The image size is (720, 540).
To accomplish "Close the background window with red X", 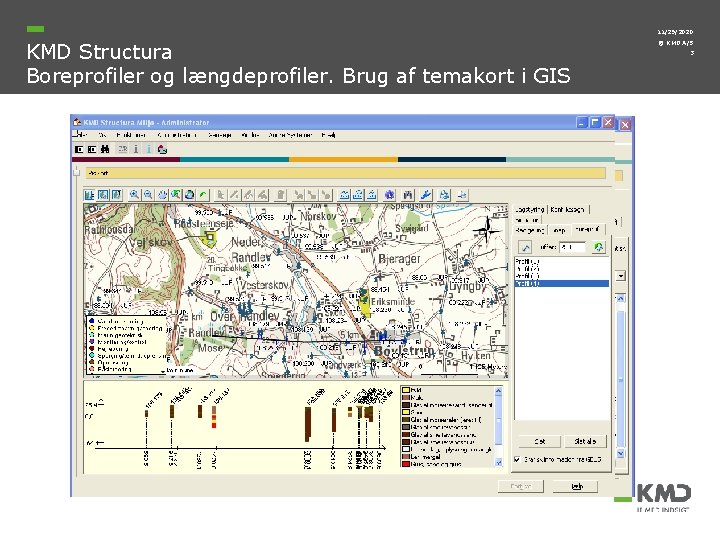I will tap(624, 124).
